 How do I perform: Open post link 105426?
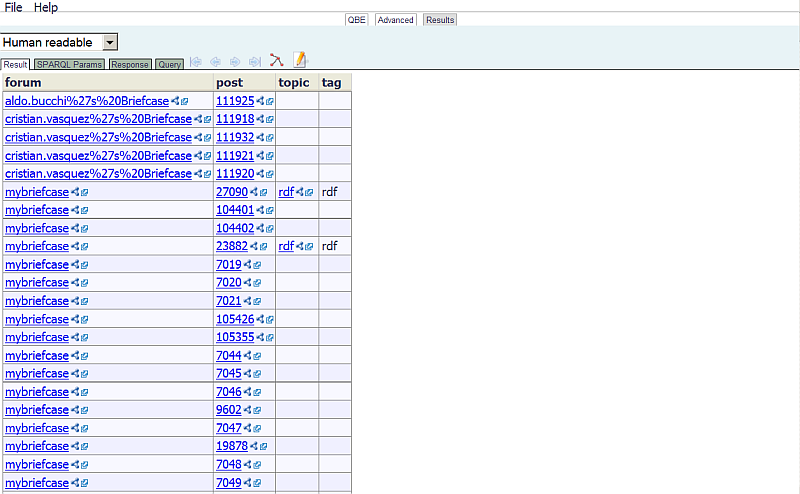(x=235, y=319)
